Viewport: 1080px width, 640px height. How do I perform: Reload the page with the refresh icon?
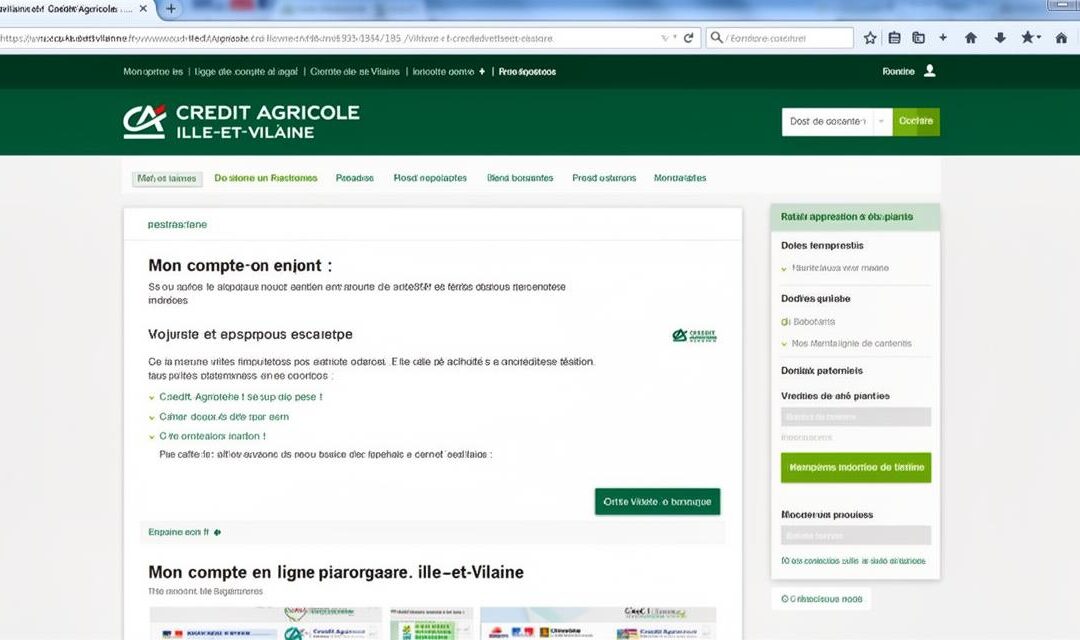coord(688,38)
